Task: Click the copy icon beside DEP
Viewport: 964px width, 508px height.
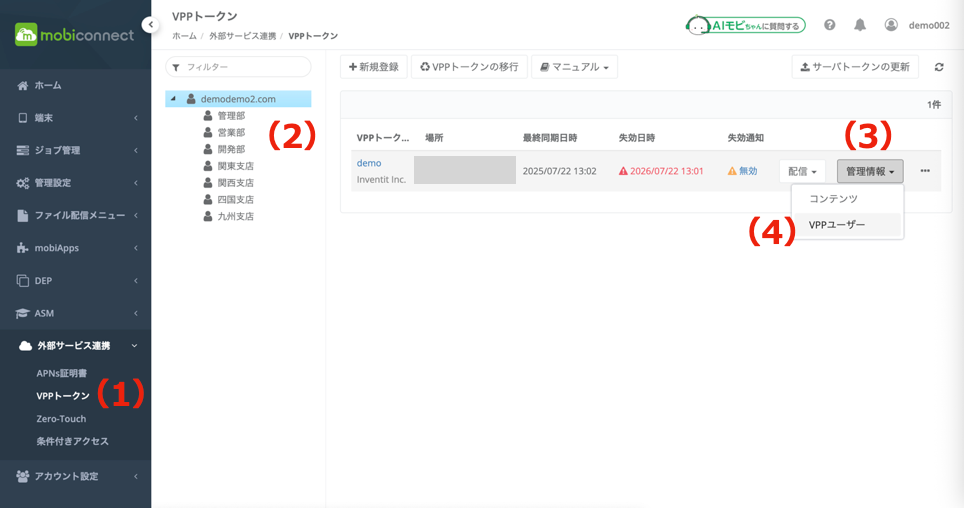Action: pyautogui.click(x=23, y=280)
